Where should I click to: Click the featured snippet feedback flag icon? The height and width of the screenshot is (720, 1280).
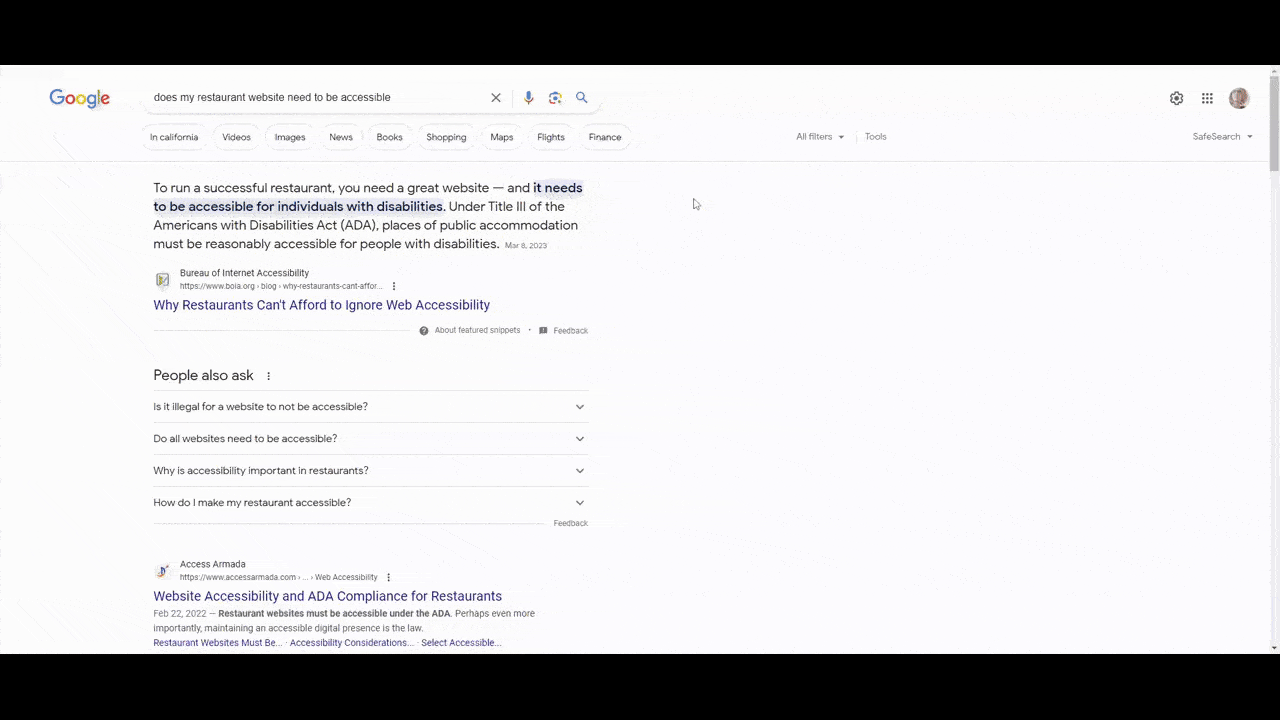543,331
